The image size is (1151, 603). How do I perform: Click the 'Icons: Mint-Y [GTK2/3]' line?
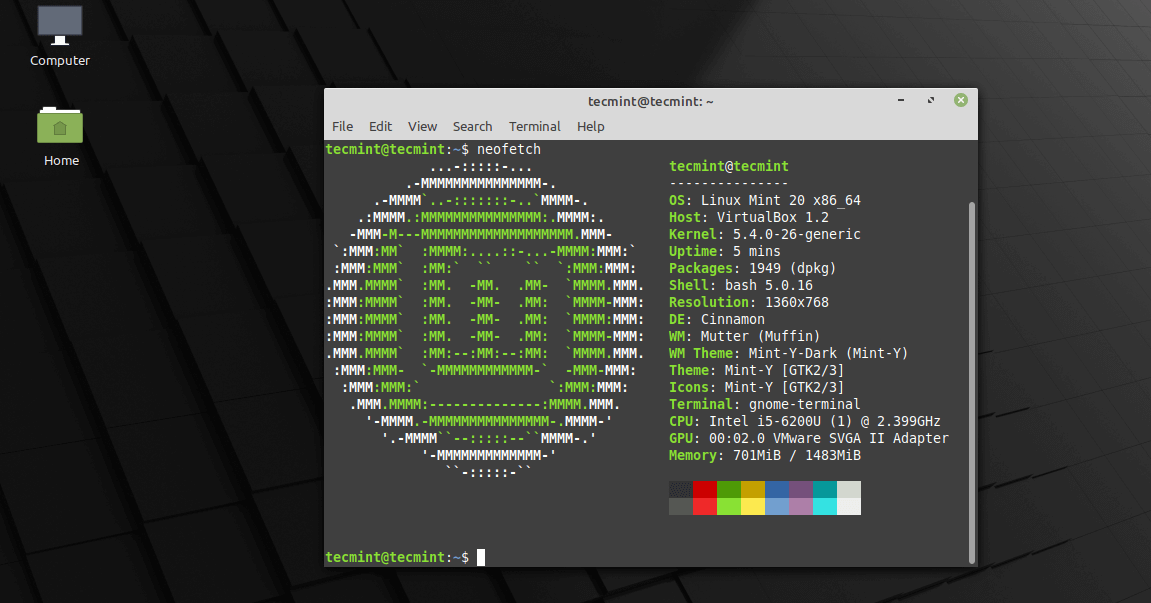[757, 387]
